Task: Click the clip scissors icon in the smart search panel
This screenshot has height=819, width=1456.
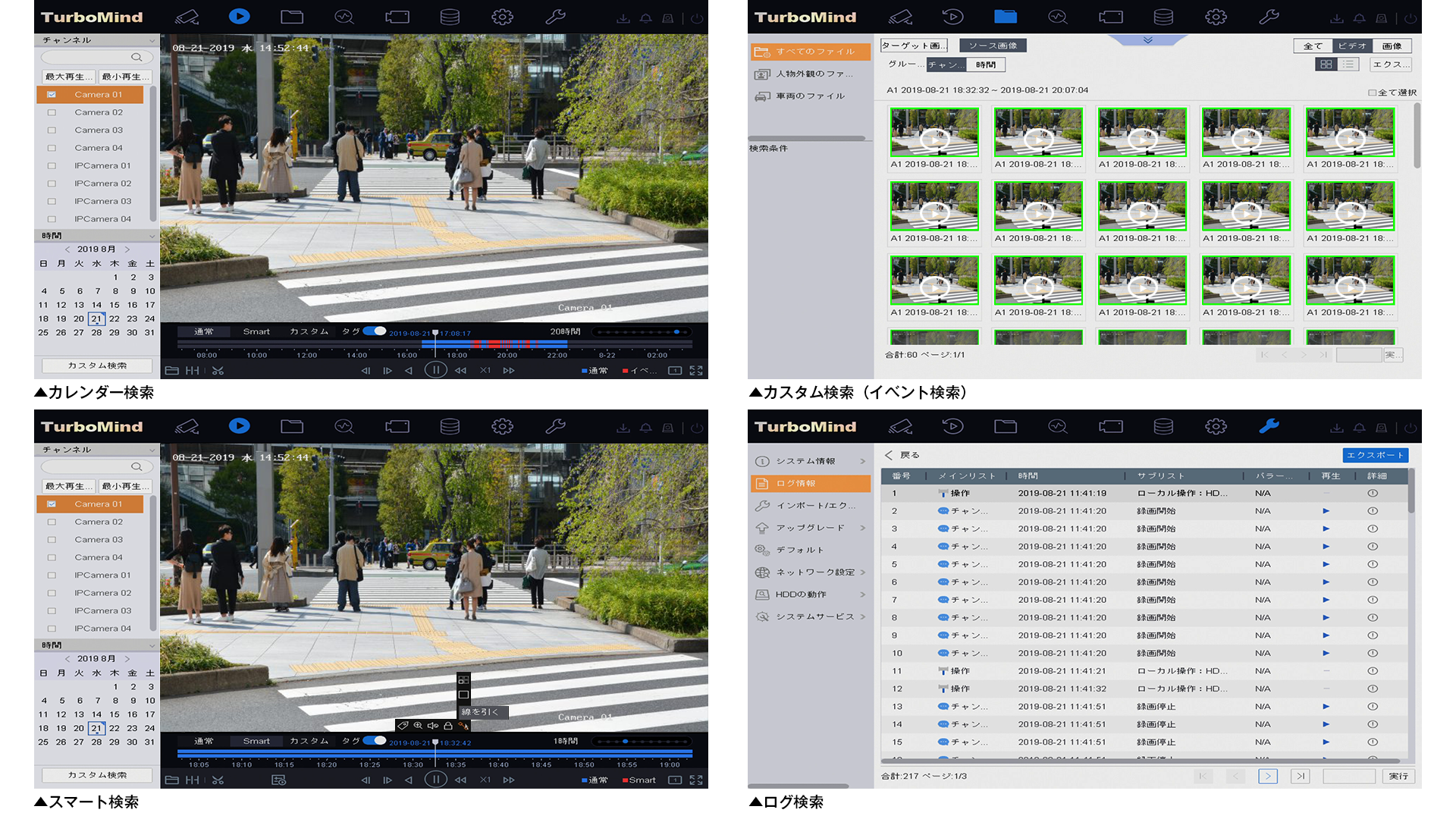Action: pyautogui.click(x=218, y=780)
